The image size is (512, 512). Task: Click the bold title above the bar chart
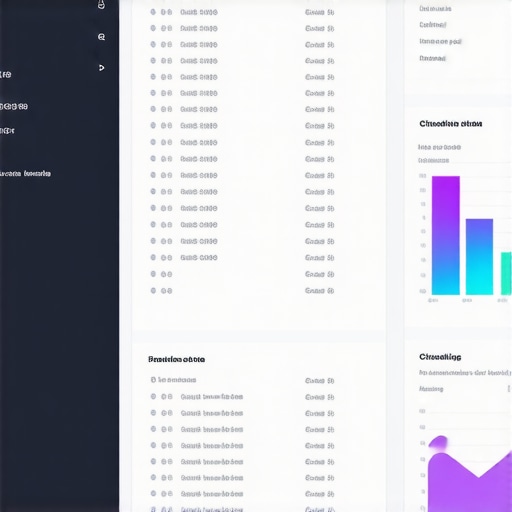pyautogui.click(x=451, y=124)
